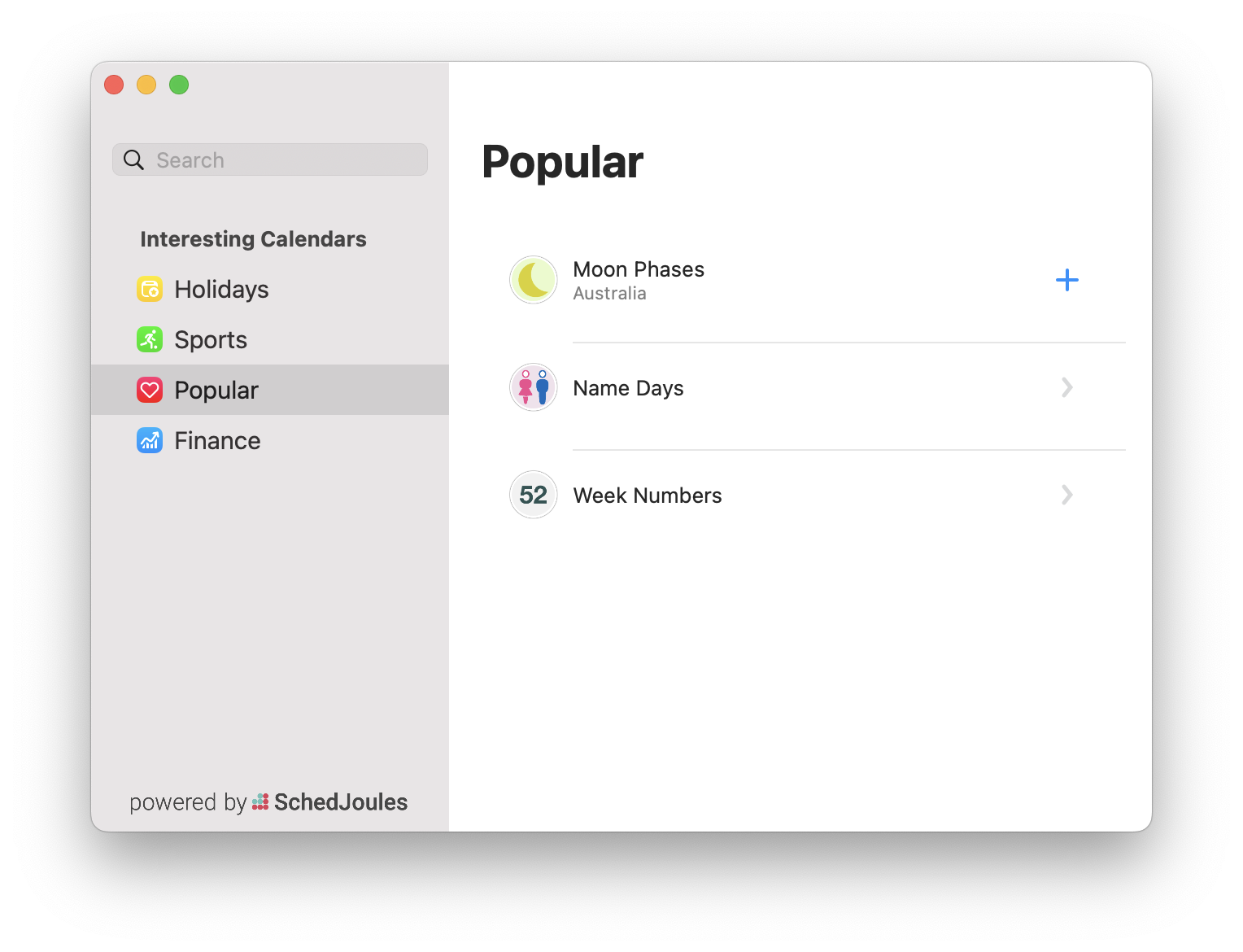Click the search magnifying glass icon
This screenshot has height=952, width=1243.
coord(133,160)
